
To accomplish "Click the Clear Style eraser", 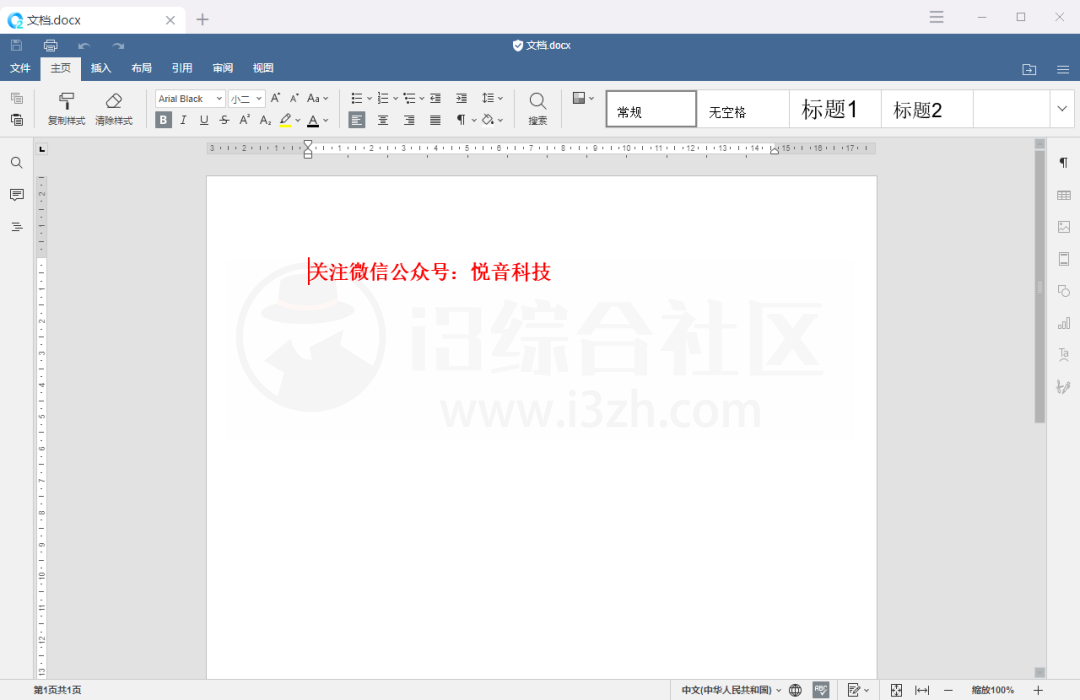I will point(114,109).
